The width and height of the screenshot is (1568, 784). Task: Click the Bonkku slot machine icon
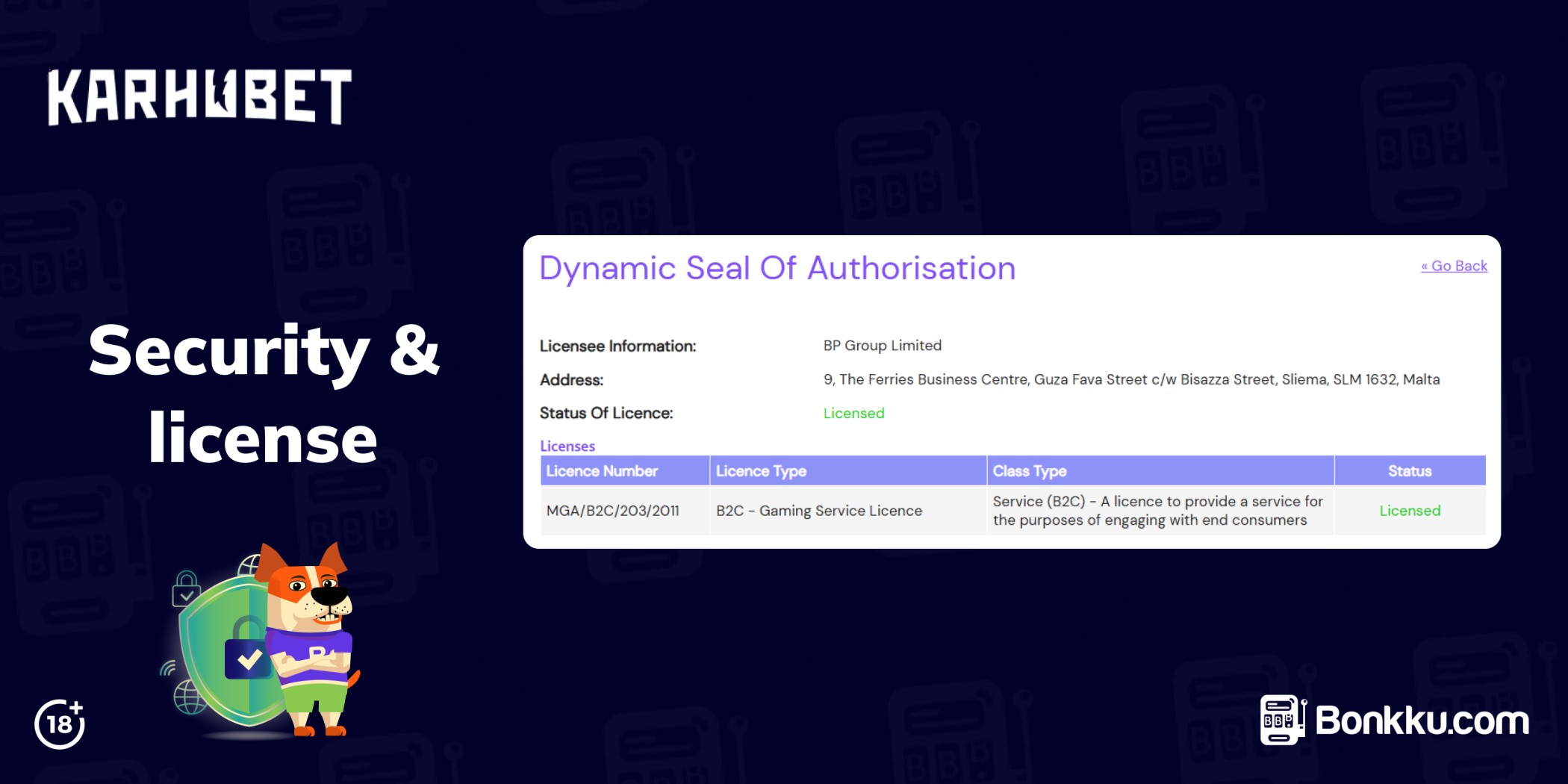click(x=1282, y=720)
